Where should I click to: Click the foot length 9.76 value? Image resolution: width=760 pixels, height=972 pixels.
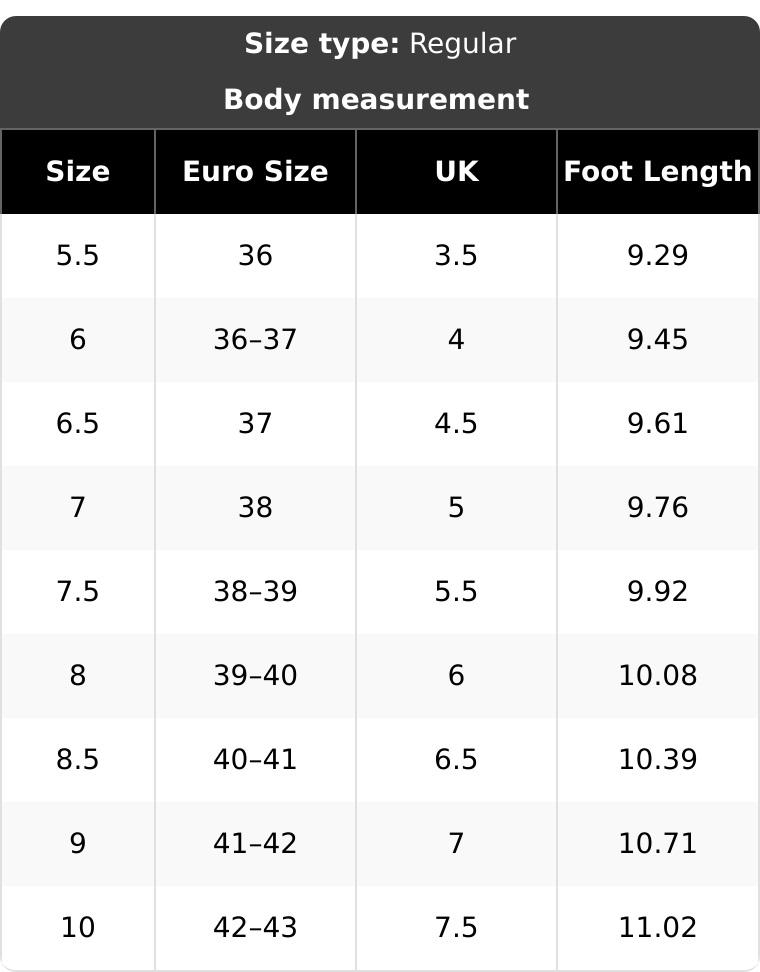[x=658, y=507]
